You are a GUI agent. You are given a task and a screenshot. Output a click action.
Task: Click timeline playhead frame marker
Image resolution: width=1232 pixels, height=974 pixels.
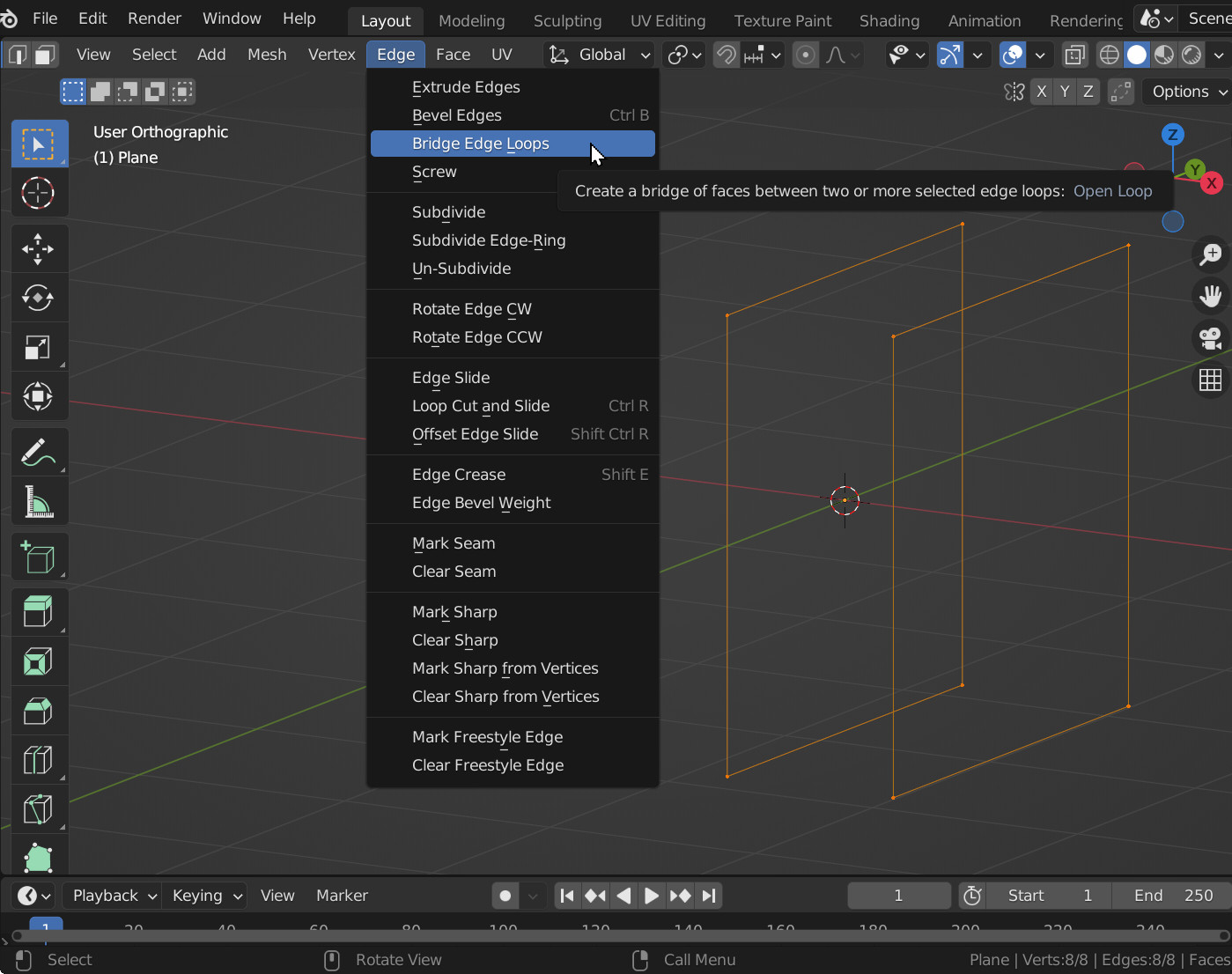click(x=46, y=925)
